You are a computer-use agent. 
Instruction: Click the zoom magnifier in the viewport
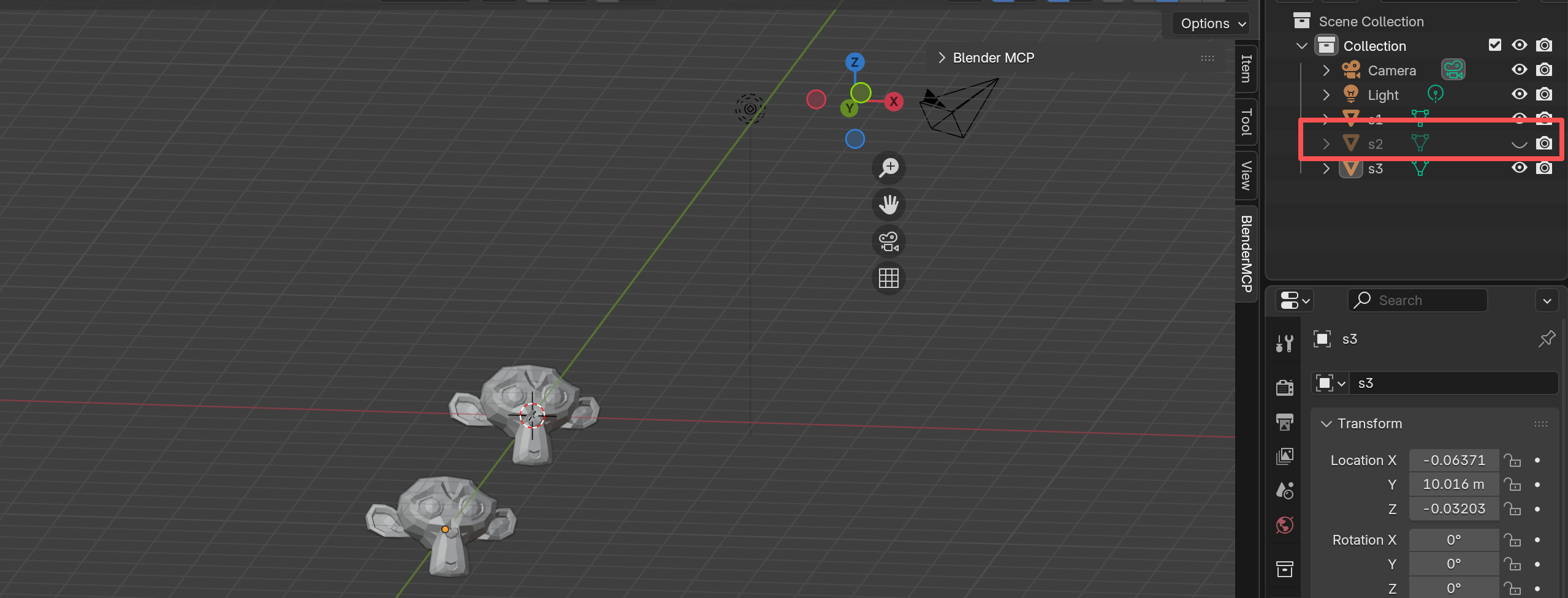(888, 167)
